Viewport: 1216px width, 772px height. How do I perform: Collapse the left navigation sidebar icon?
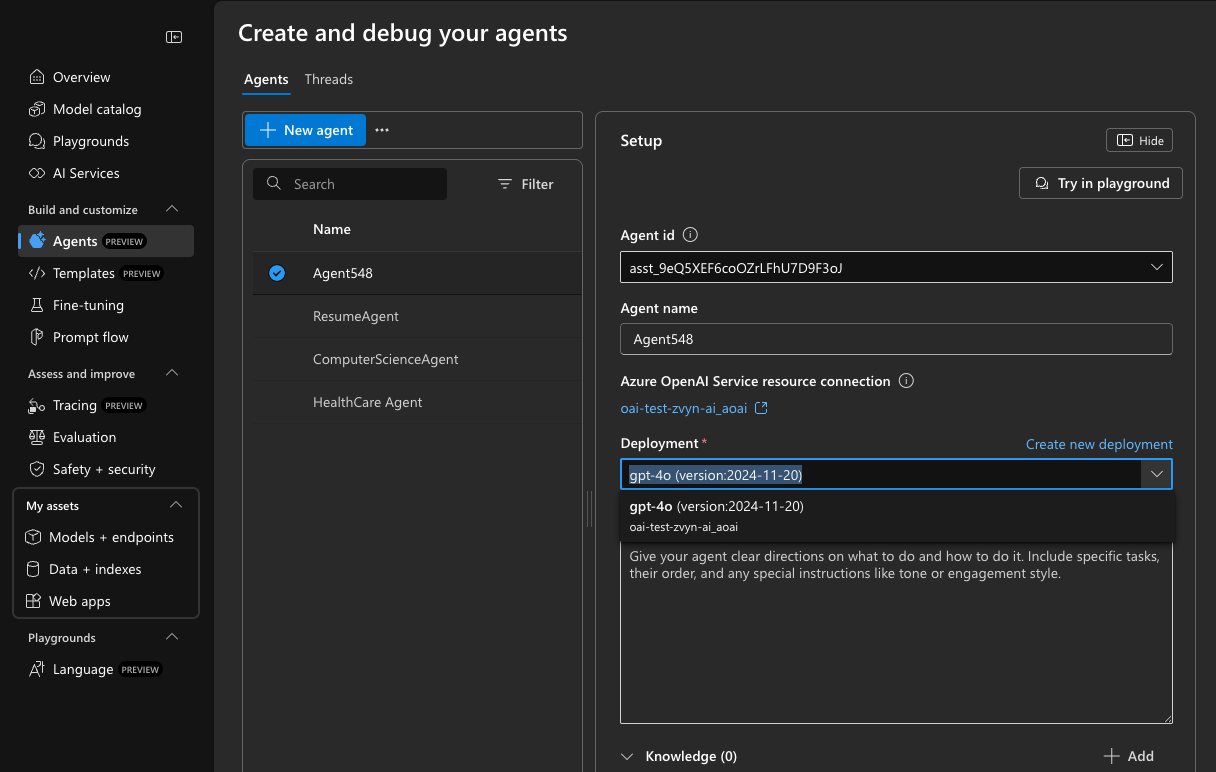pos(174,37)
